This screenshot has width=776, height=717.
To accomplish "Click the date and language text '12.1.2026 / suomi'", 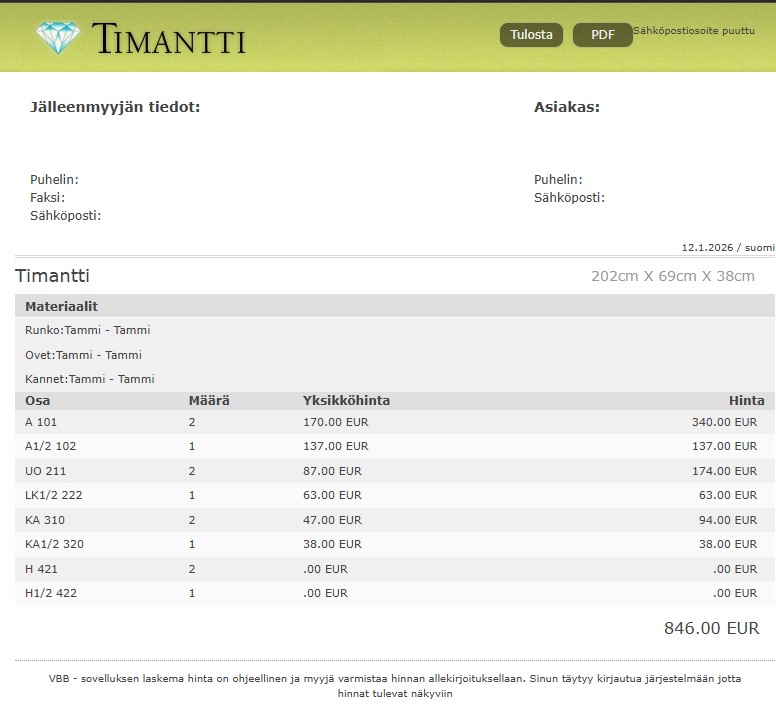I will 727,247.
